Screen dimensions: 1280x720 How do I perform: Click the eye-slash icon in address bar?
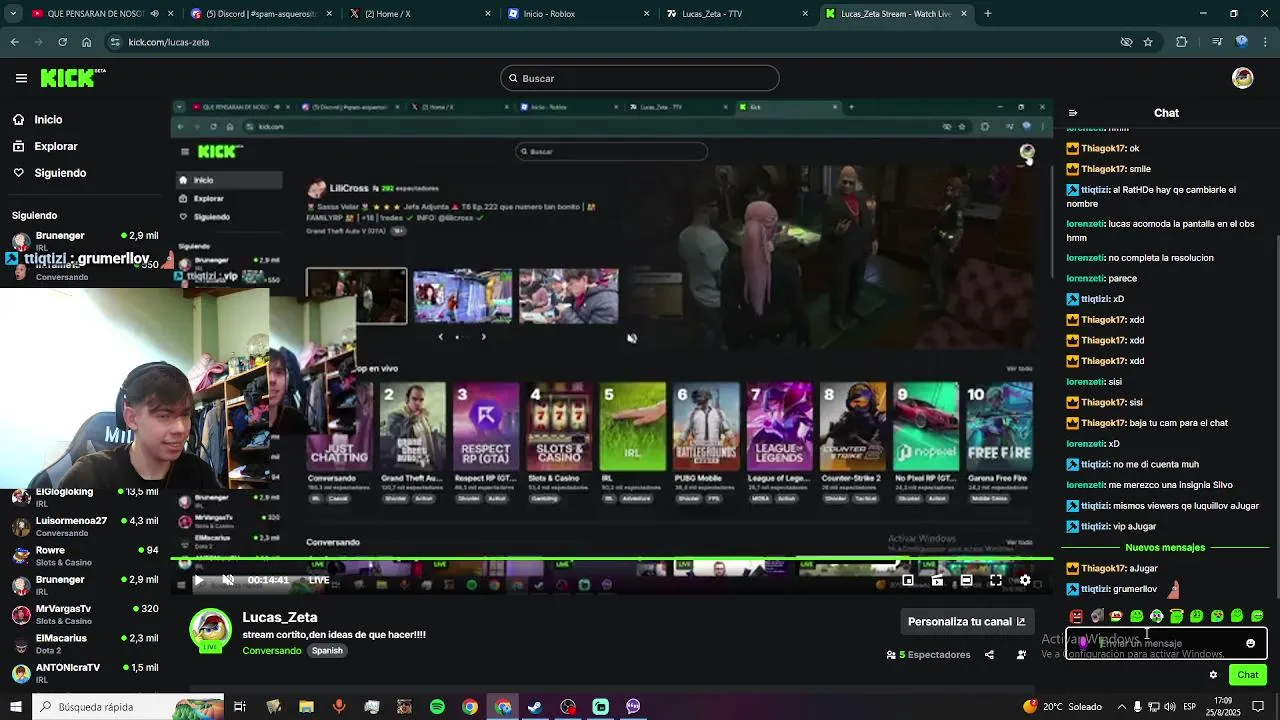[x=1126, y=42]
